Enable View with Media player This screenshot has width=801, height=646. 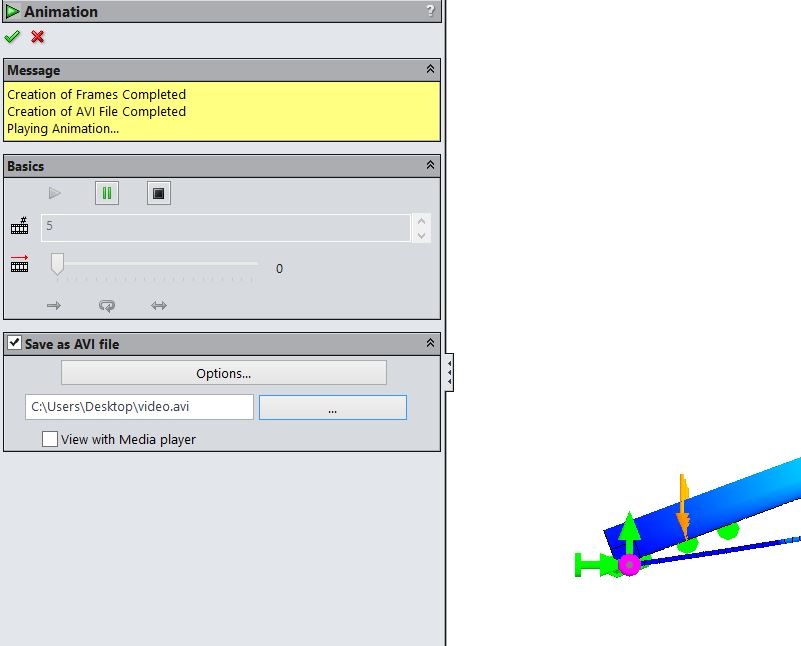[x=50, y=439]
